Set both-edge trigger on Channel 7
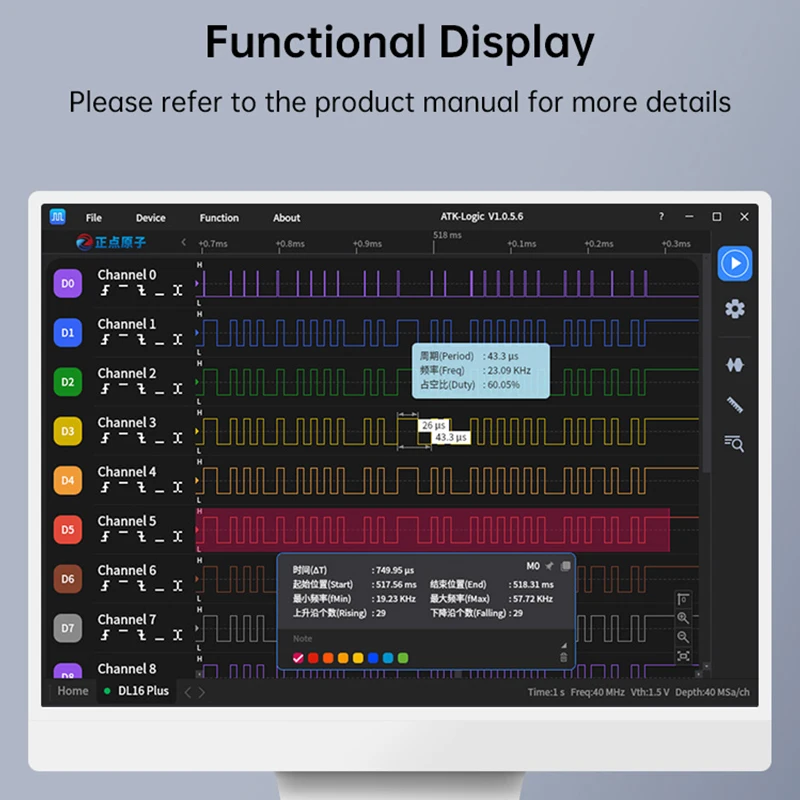Image resolution: width=800 pixels, height=800 pixels. (178, 635)
